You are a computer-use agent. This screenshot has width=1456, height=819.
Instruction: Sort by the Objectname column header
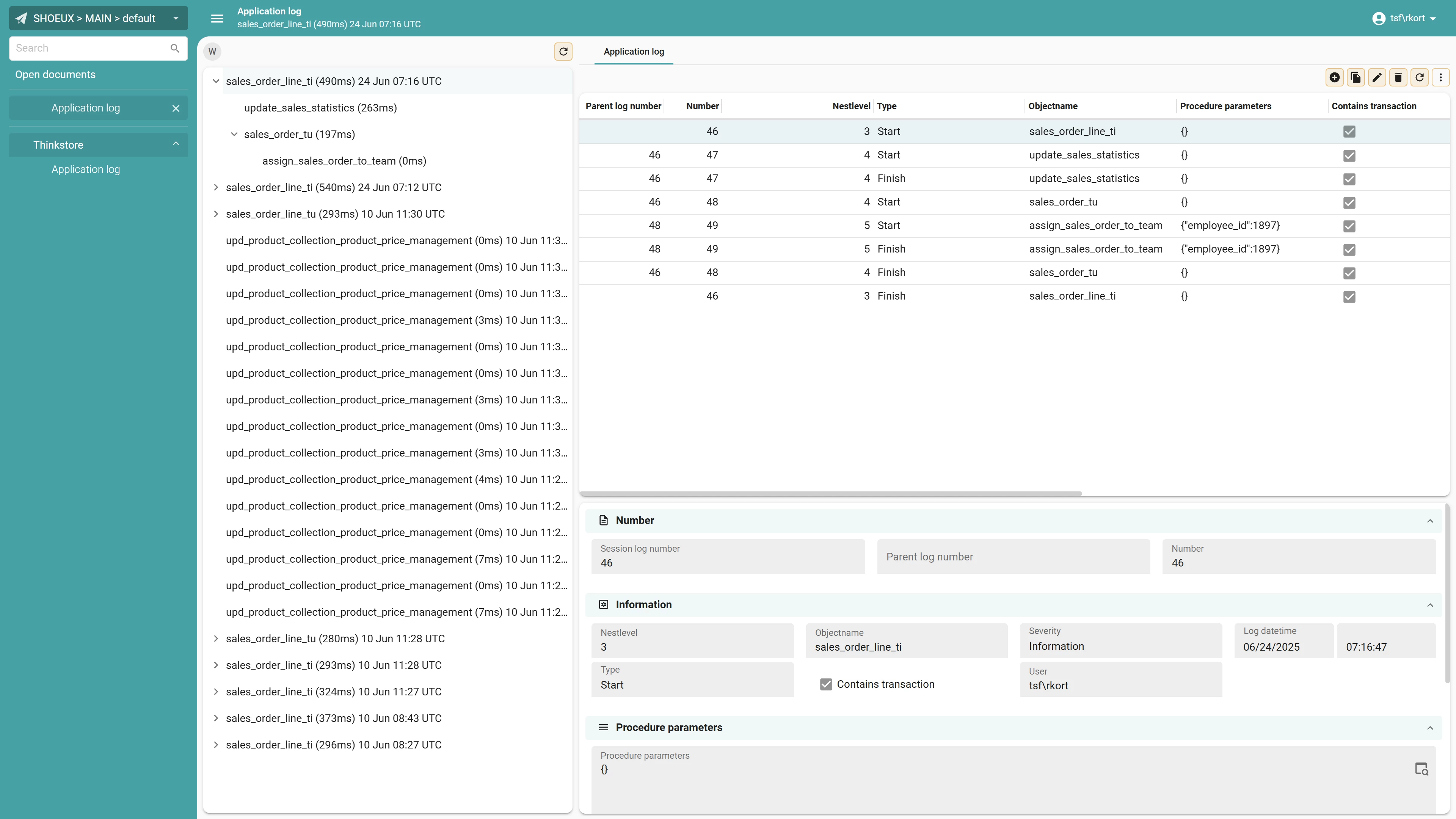tap(1053, 106)
